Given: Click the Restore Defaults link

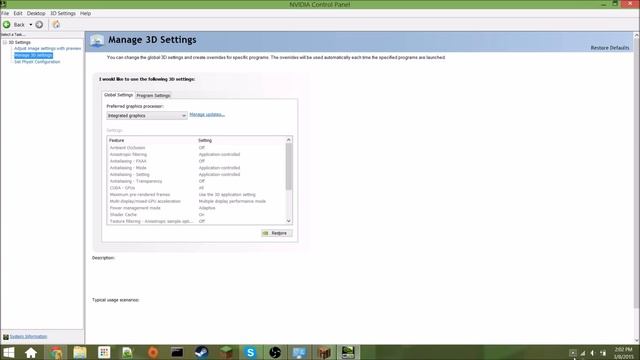Looking at the screenshot, I should (x=610, y=48).
